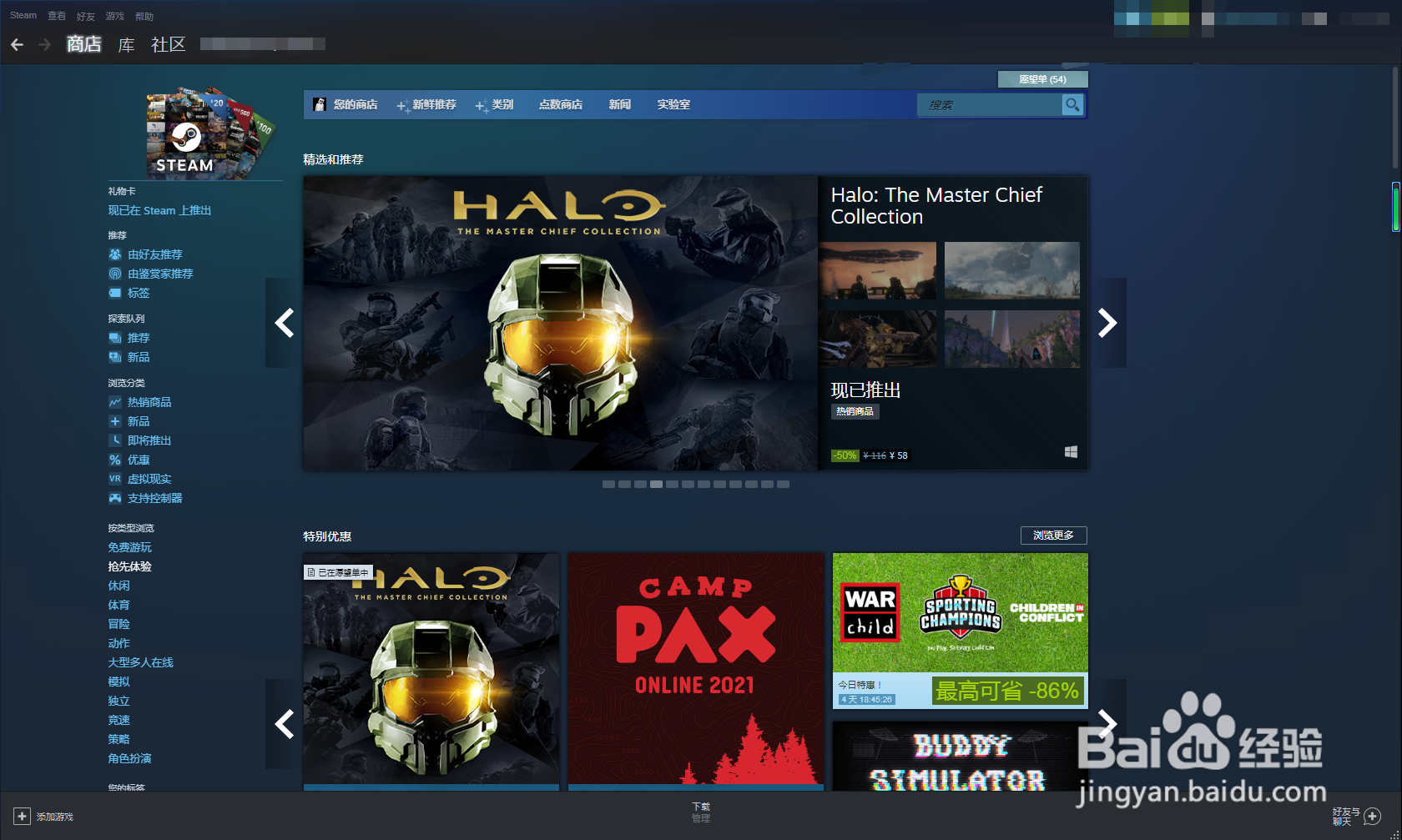Image resolution: width=1402 pixels, height=840 pixels.
Task: Open the 愿望单 (54) wishlist button
Action: 1043,79
